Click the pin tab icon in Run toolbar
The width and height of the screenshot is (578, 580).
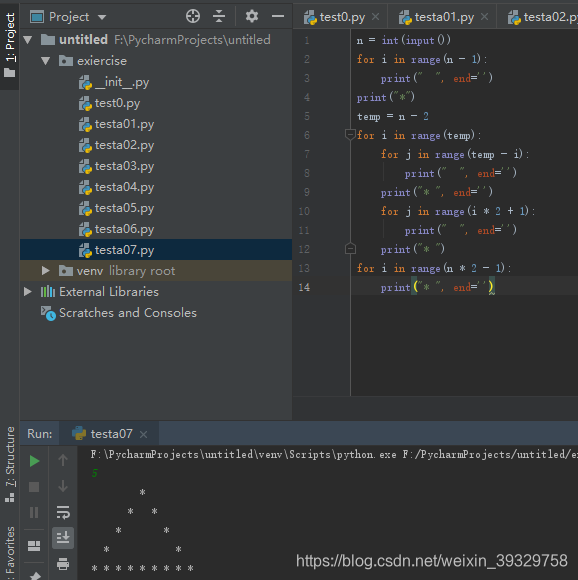coord(35,576)
